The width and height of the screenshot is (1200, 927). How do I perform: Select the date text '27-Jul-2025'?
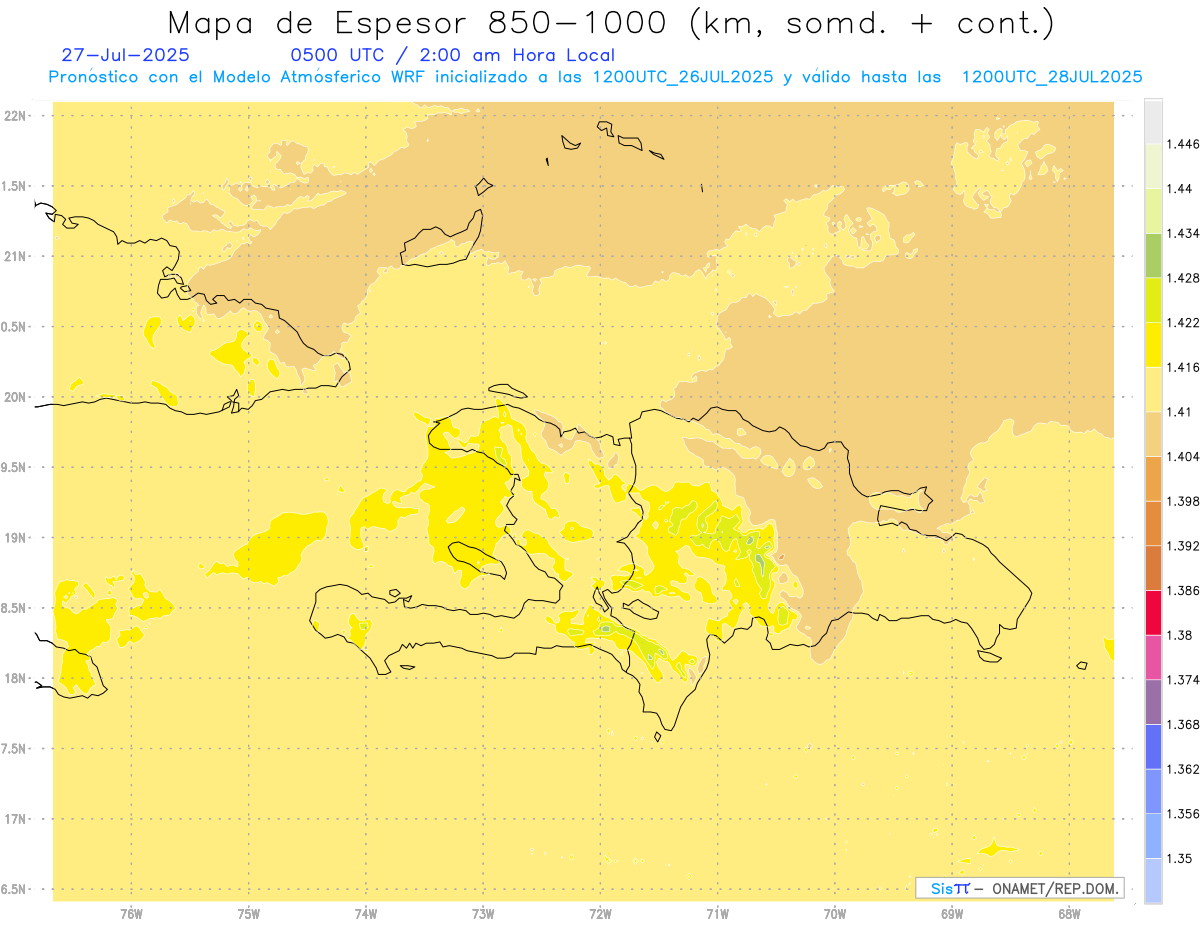pos(125,56)
